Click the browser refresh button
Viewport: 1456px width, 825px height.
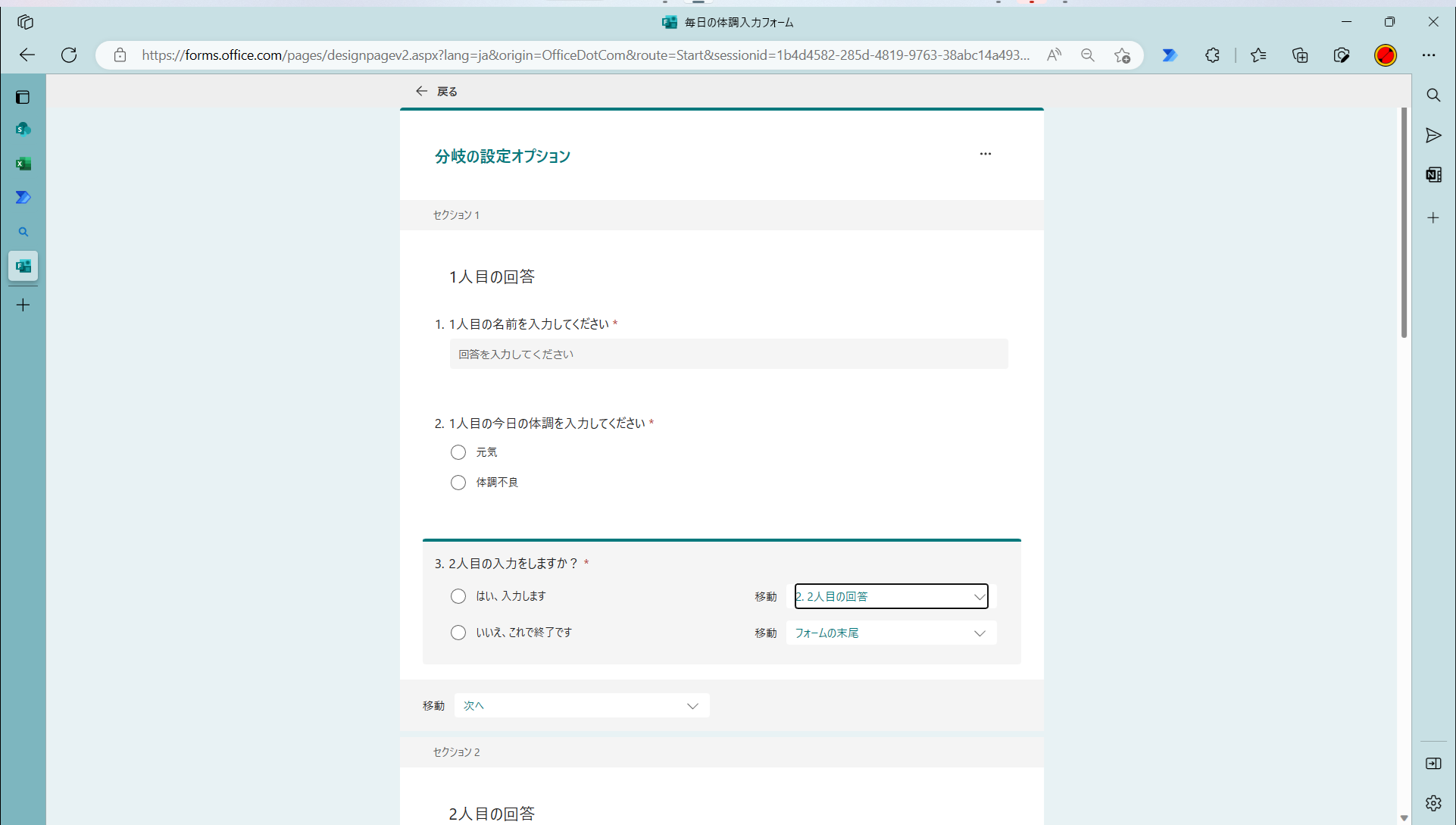[x=69, y=55]
